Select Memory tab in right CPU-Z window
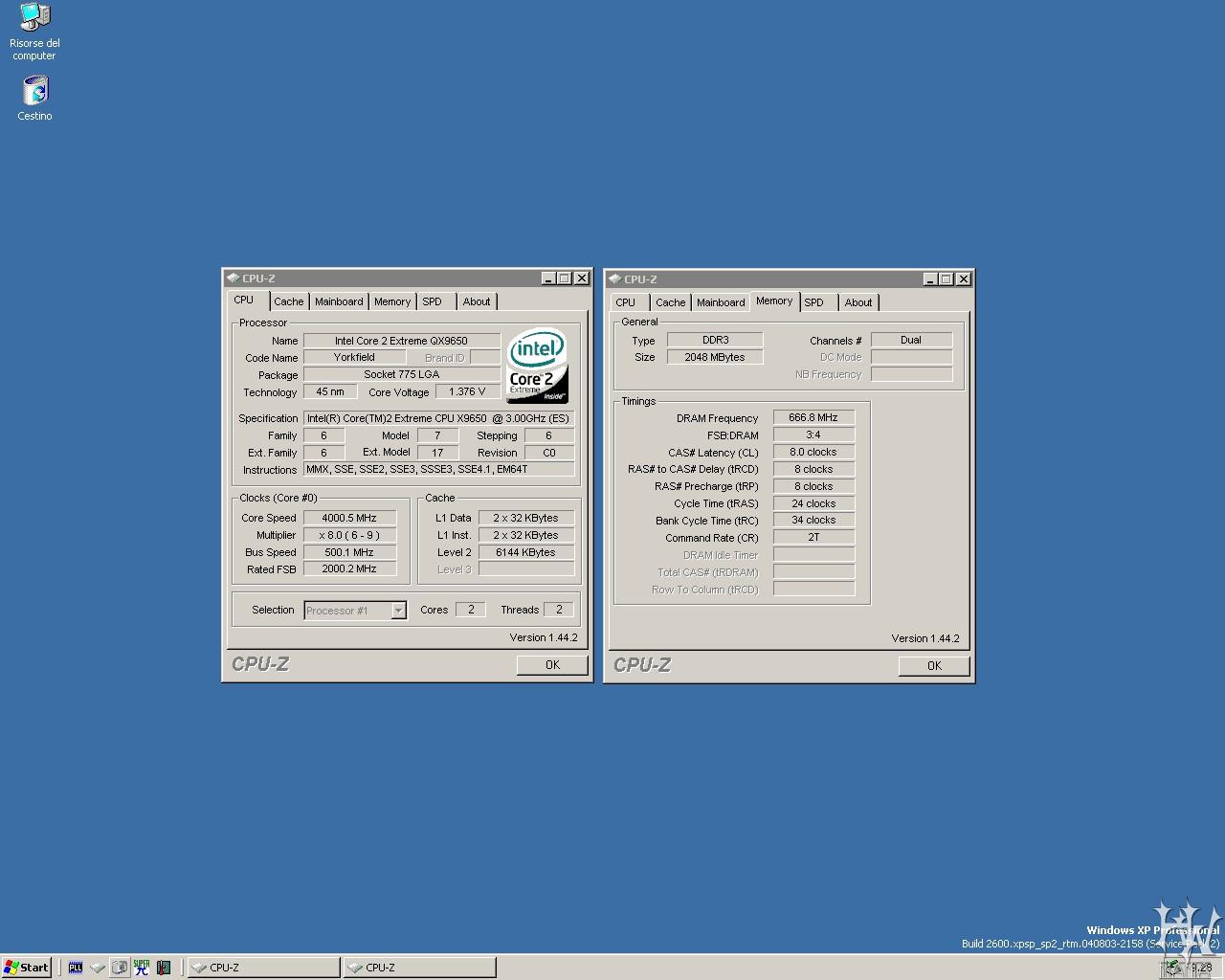This screenshot has height=980, width=1225. pyautogui.click(x=774, y=301)
